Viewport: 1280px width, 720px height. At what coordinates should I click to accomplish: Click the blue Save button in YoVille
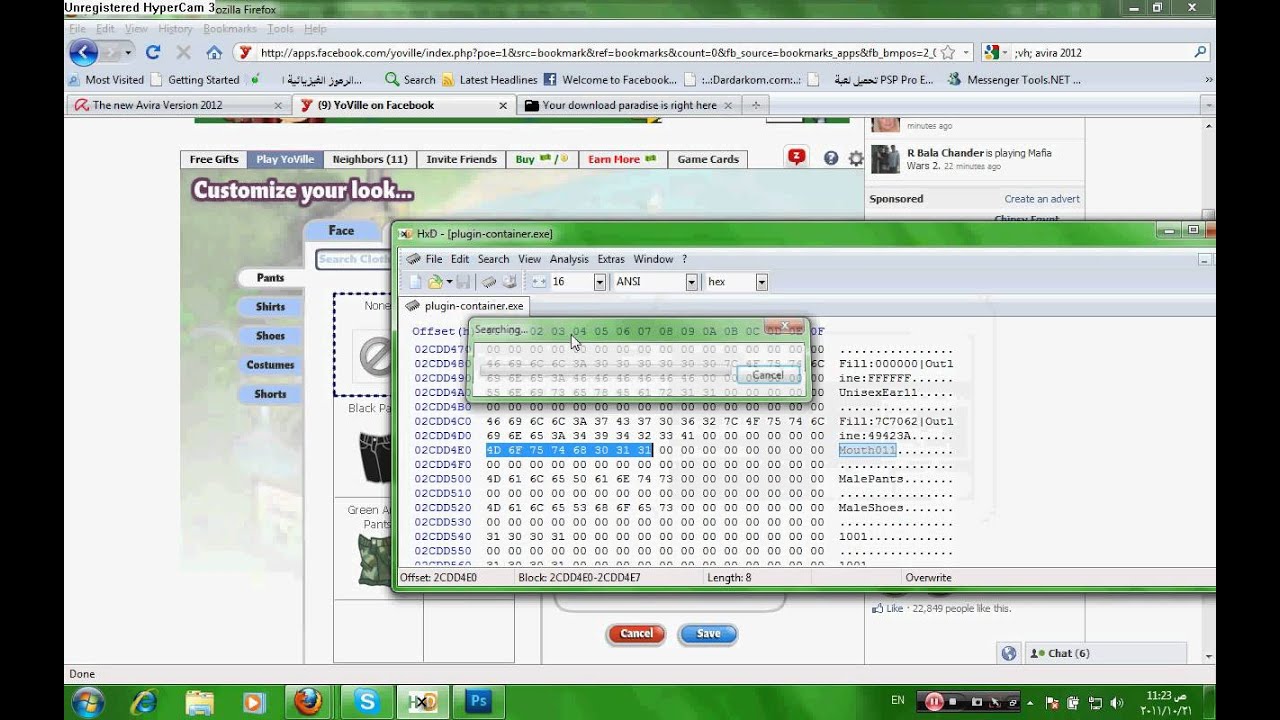point(708,633)
